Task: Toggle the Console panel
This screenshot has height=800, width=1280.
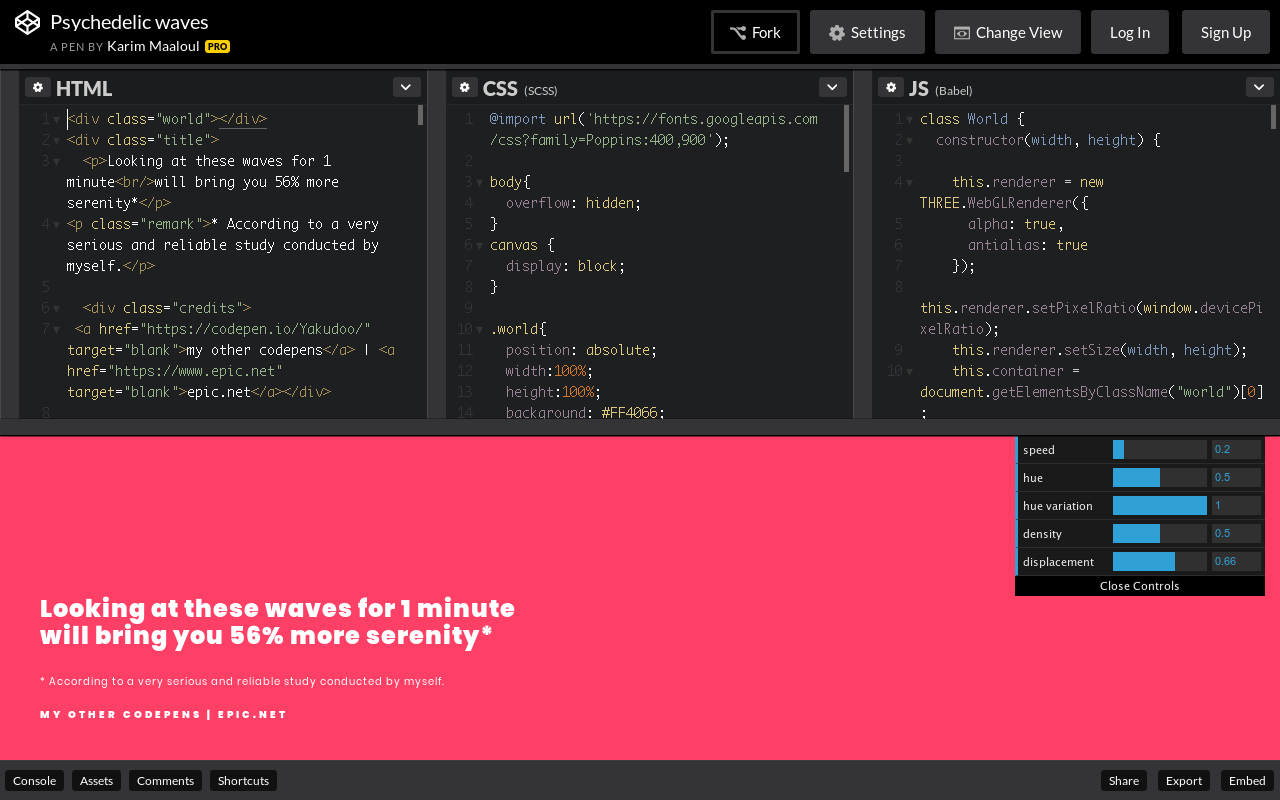Action: 34,781
